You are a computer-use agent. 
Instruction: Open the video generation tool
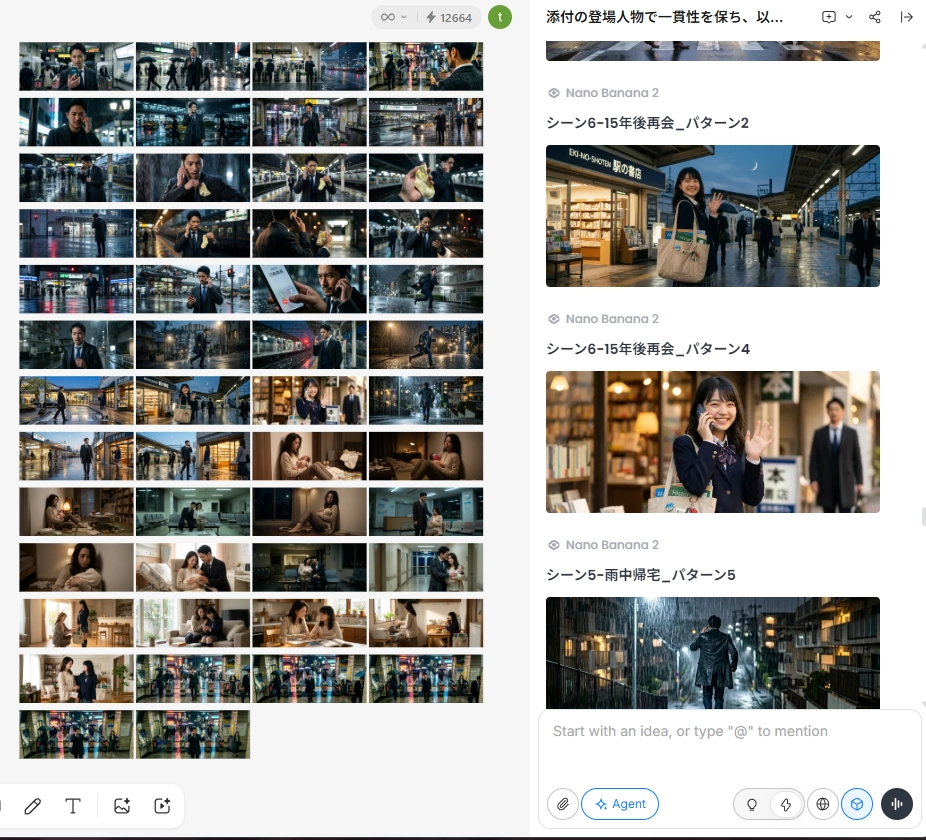click(x=162, y=806)
